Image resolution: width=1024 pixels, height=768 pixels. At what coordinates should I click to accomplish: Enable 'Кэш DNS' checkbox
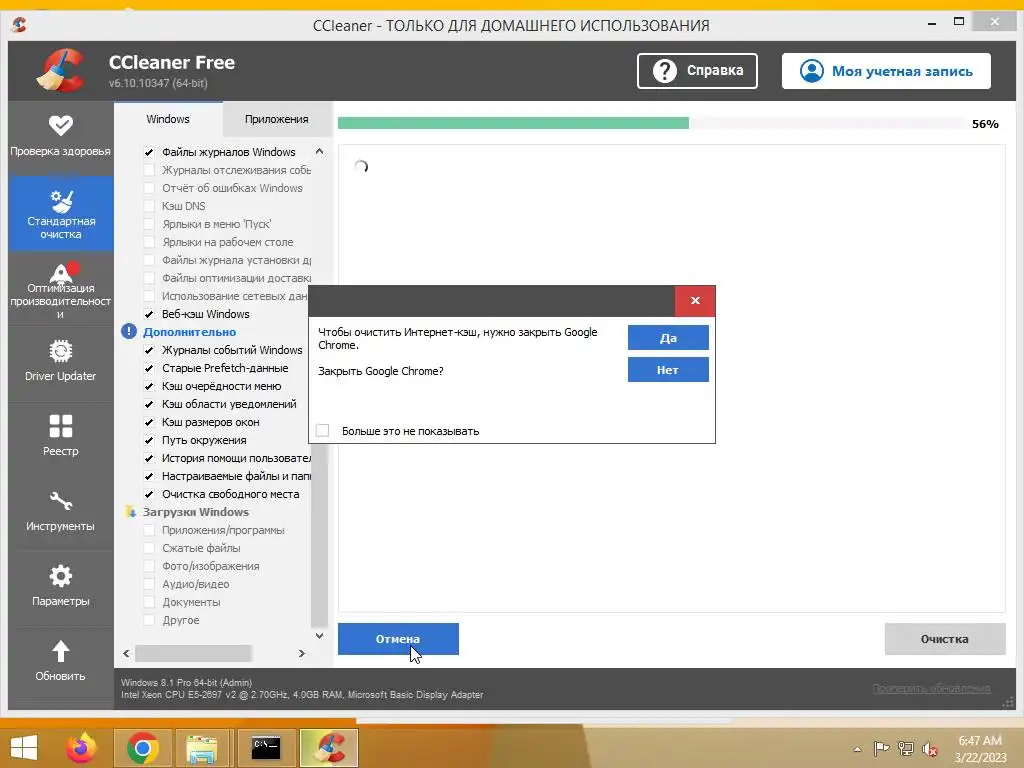(x=149, y=206)
